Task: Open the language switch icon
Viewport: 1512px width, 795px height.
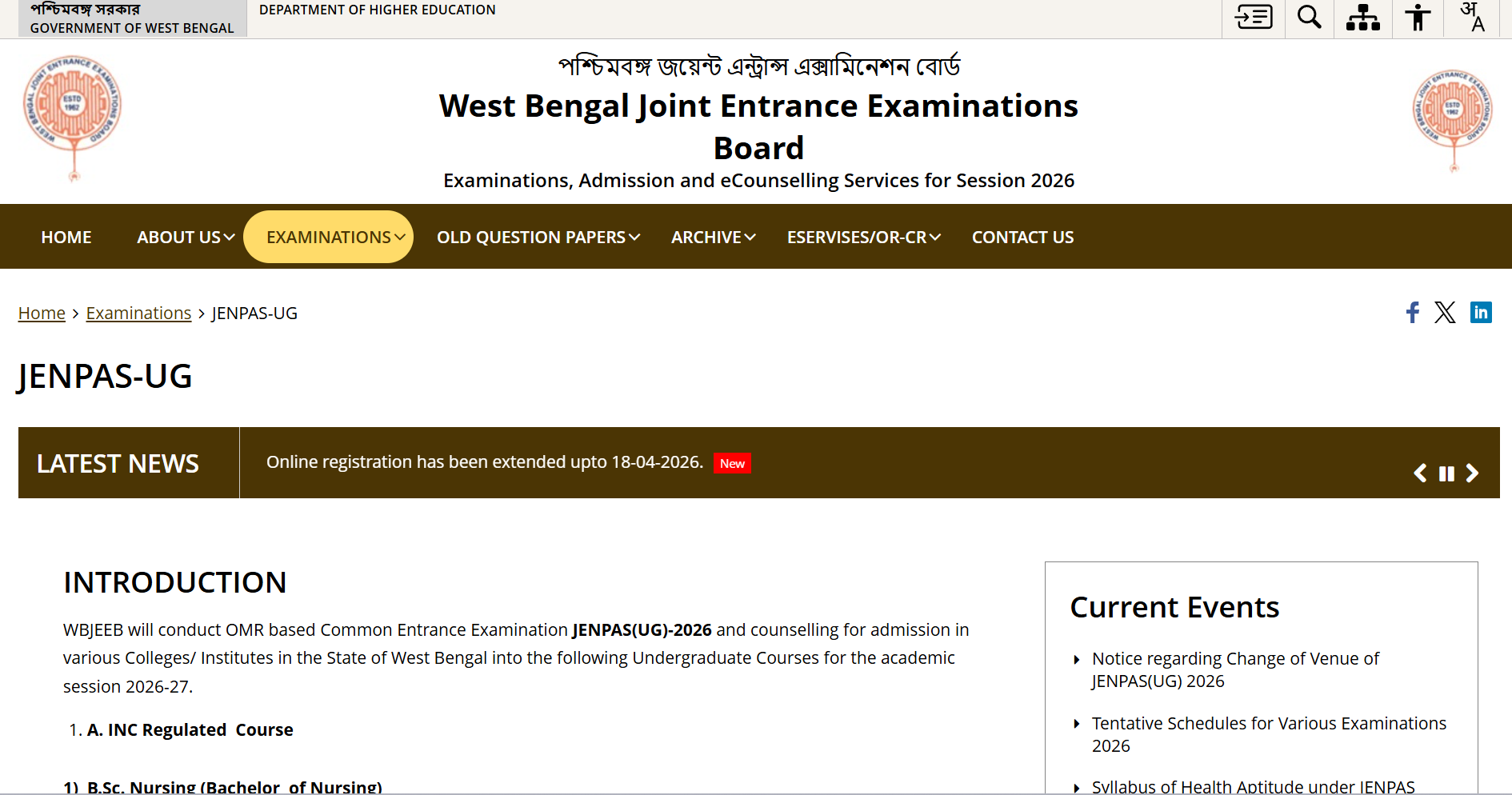Action: pyautogui.click(x=1473, y=17)
